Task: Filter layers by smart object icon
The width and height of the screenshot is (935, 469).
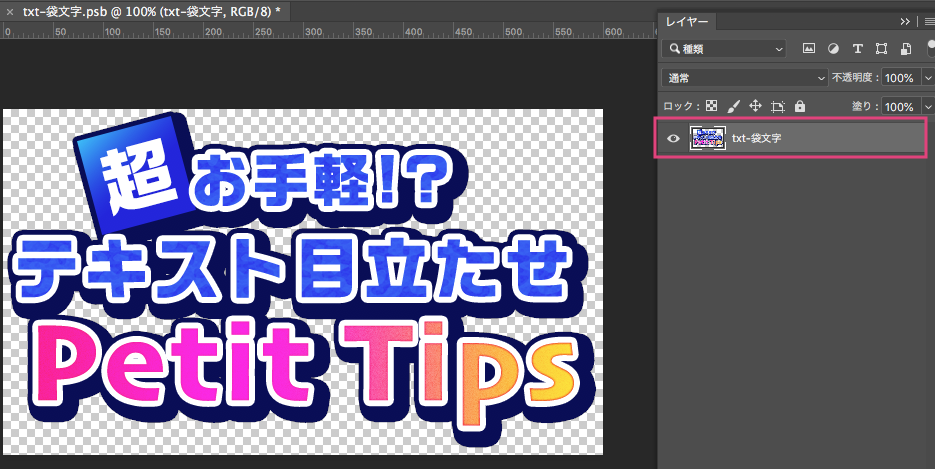Action: coord(906,49)
